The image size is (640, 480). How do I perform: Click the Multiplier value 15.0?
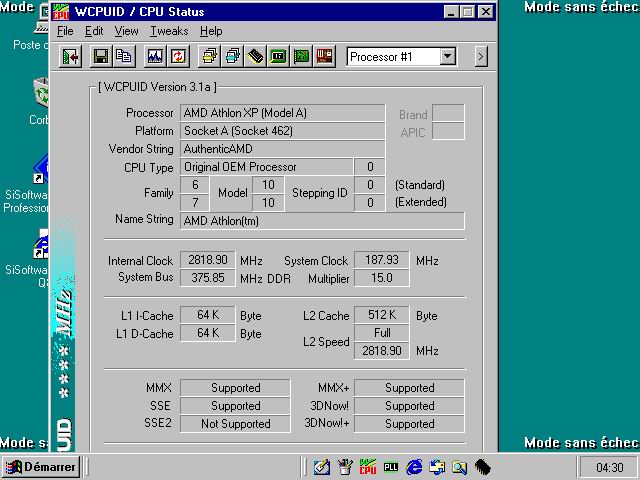pyautogui.click(x=382, y=278)
